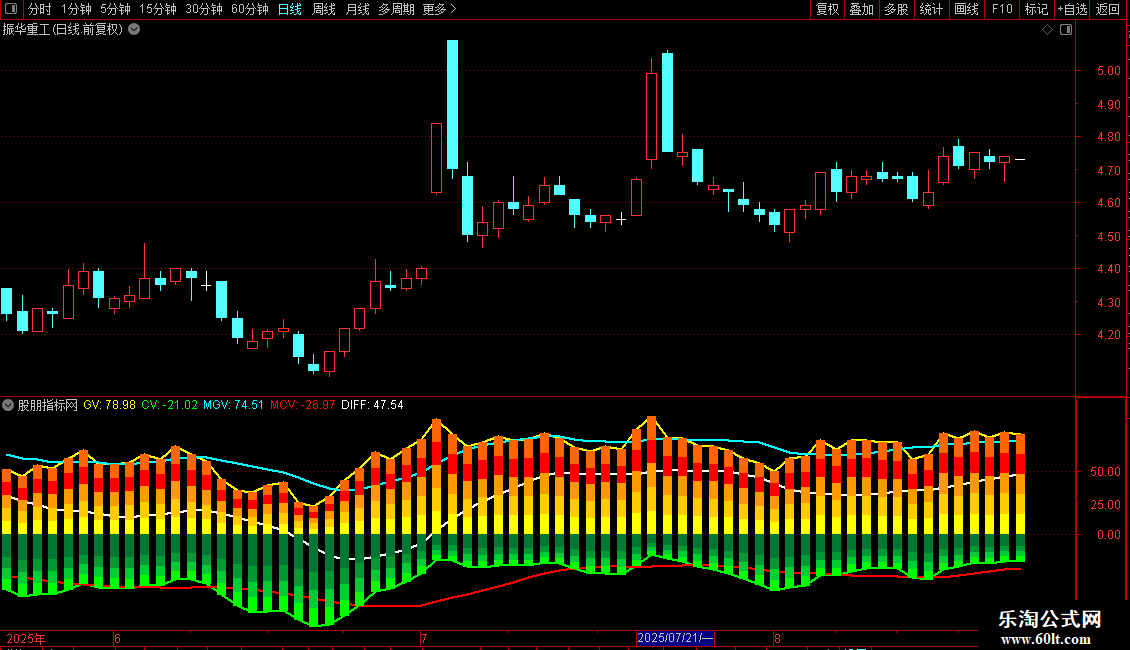Select the 1分钟 period tab
The height and width of the screenshot is (650, 1130).
(76, 9)
